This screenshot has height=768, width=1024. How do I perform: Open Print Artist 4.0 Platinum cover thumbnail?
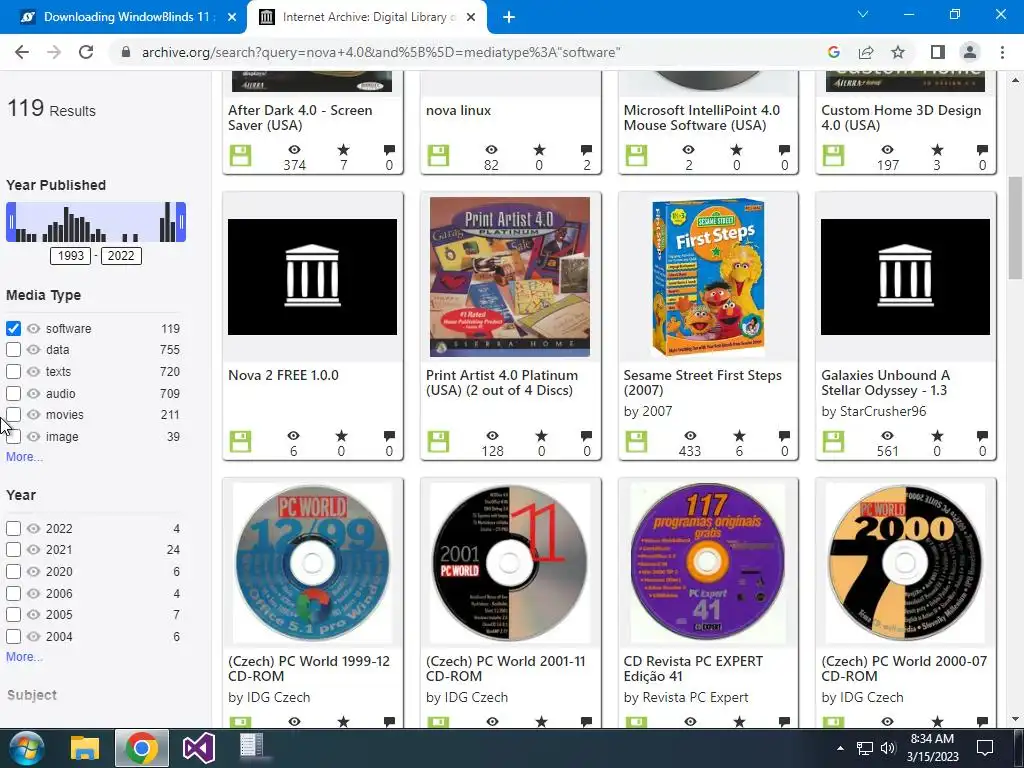tap(510, 277)
